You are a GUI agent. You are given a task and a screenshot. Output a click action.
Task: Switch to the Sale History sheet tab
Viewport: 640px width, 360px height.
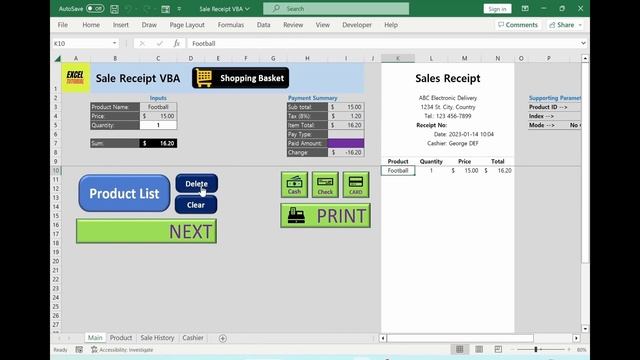pos(157,338)
